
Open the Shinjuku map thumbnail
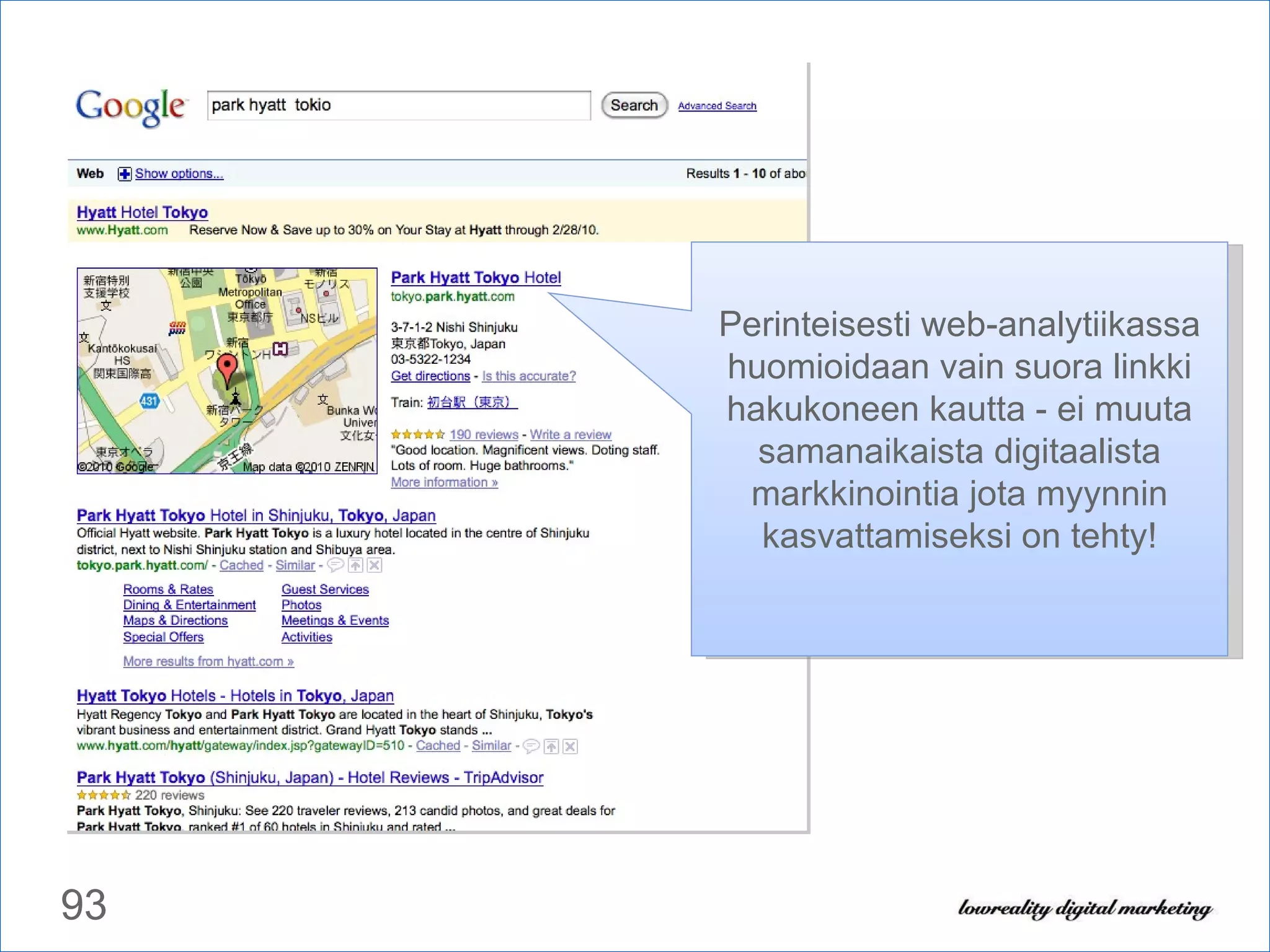point(227,371)
